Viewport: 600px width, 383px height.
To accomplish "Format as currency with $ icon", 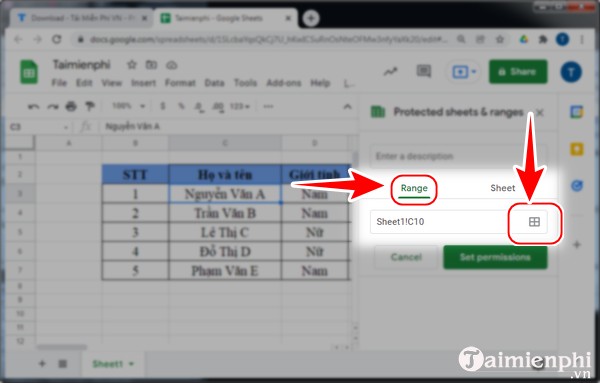I will [163, 106].
